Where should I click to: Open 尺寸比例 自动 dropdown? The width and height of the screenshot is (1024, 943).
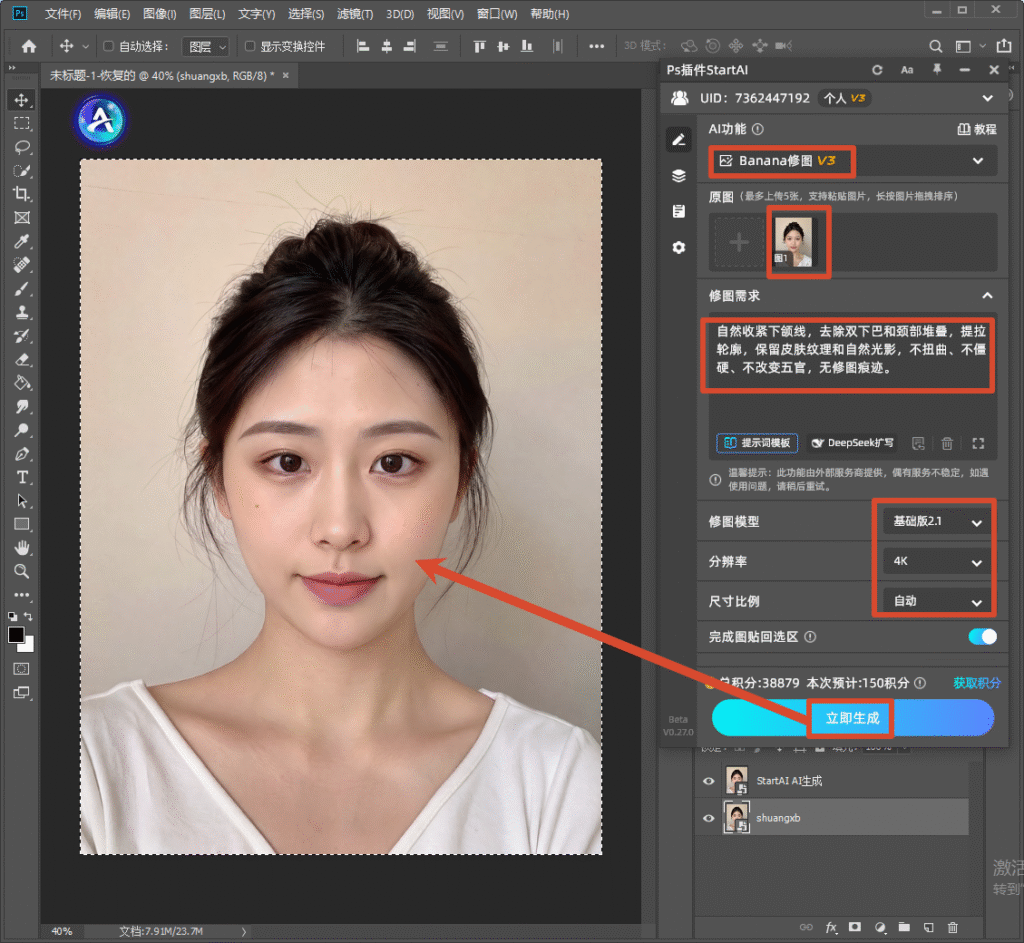coord(937,601)
